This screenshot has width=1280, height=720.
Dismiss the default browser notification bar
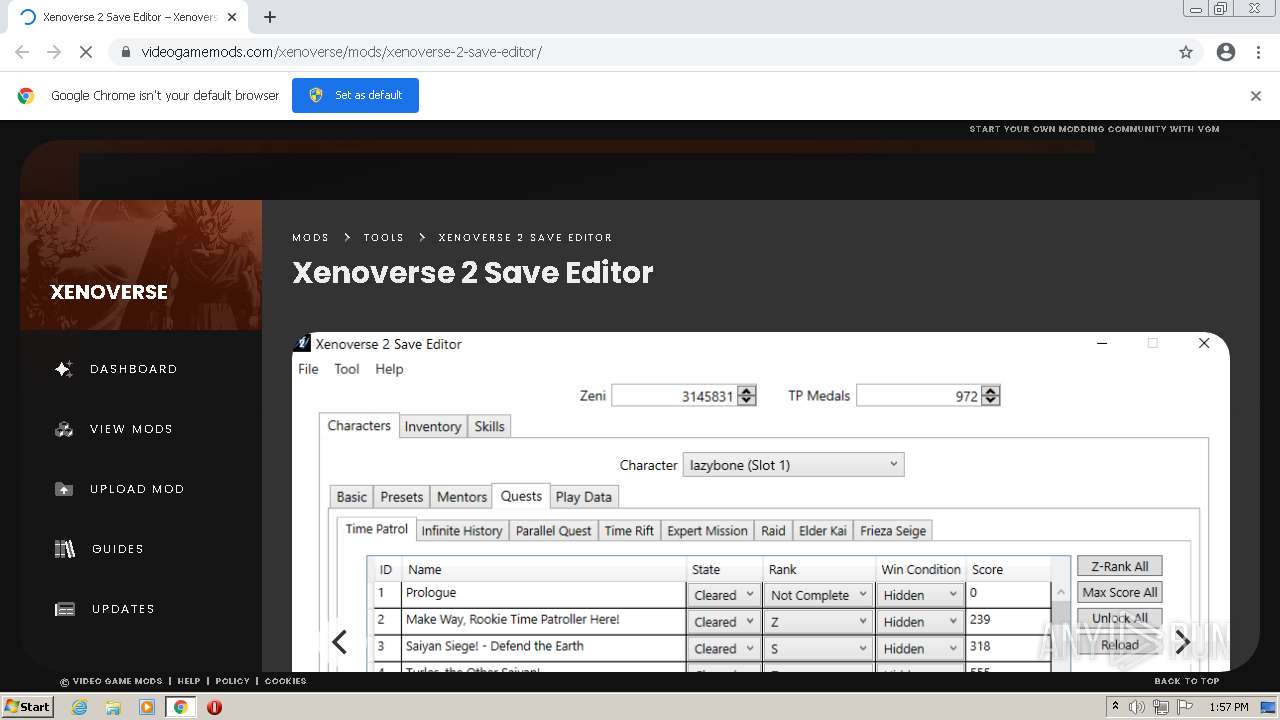click(x=1256, y=96)
